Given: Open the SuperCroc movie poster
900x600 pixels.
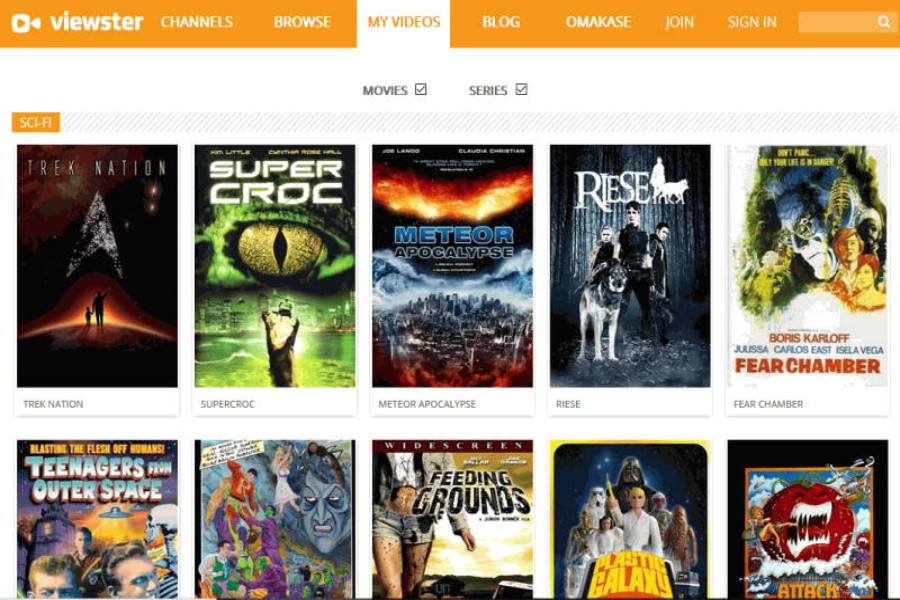Looking at the screenshot, I should (x=275, y=266).
